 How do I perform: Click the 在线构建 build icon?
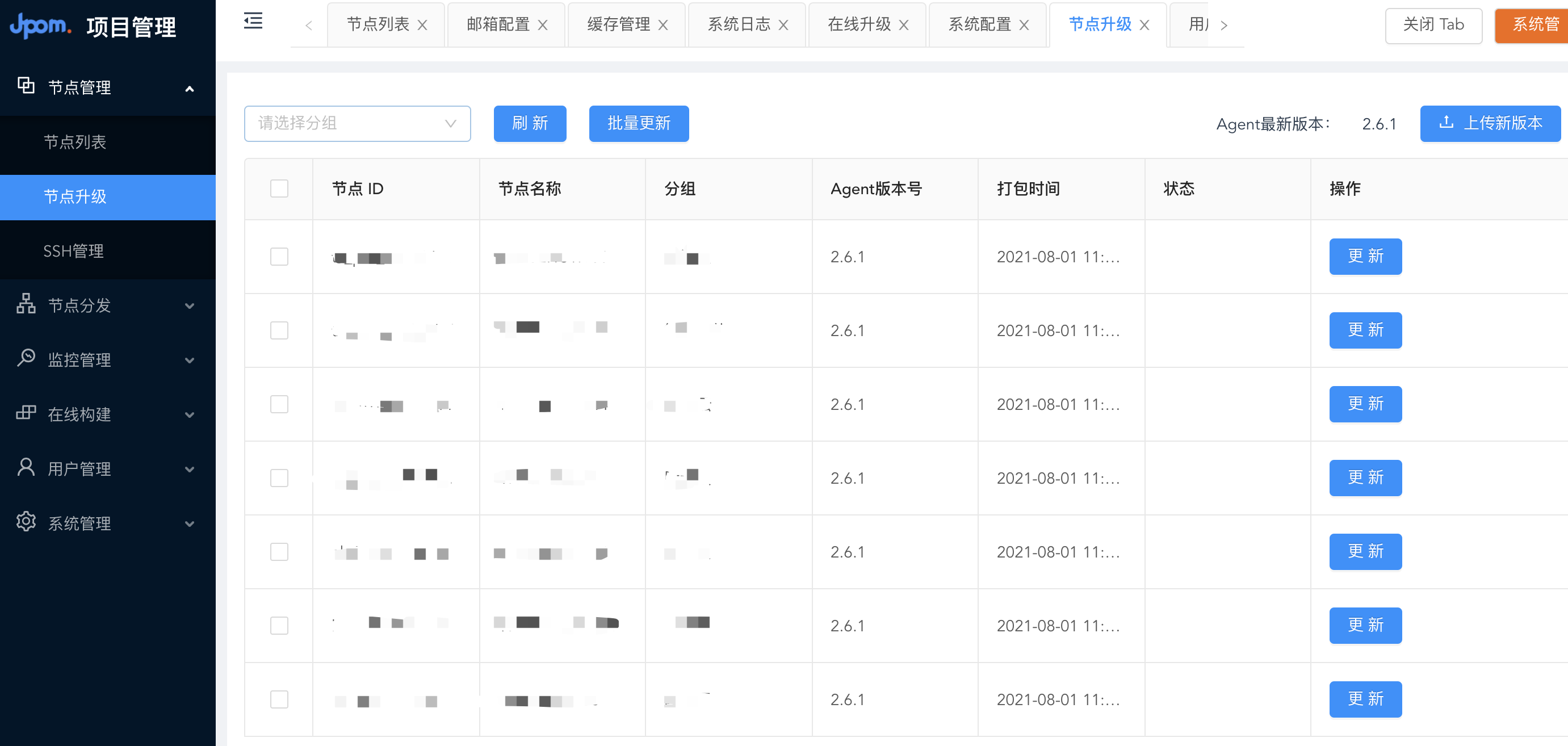coord(26,413)
